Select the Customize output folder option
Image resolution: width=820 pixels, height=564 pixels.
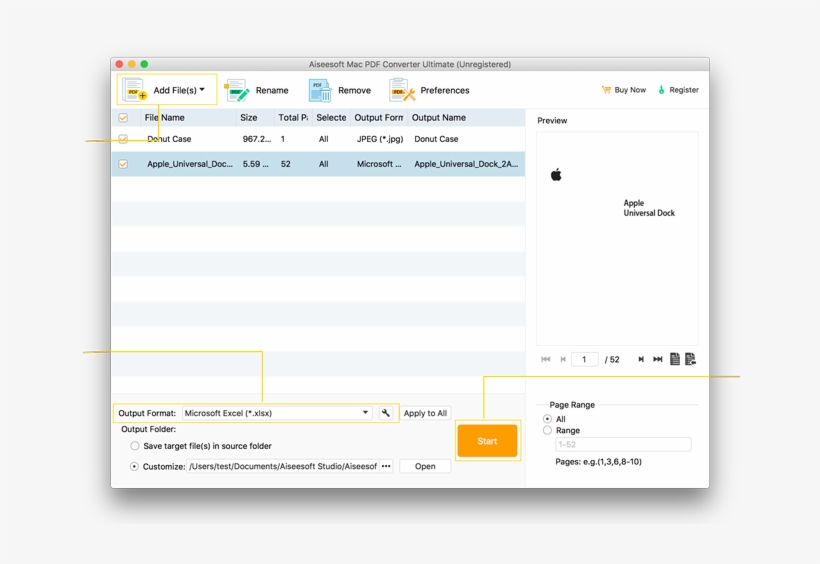click(134, 466)
